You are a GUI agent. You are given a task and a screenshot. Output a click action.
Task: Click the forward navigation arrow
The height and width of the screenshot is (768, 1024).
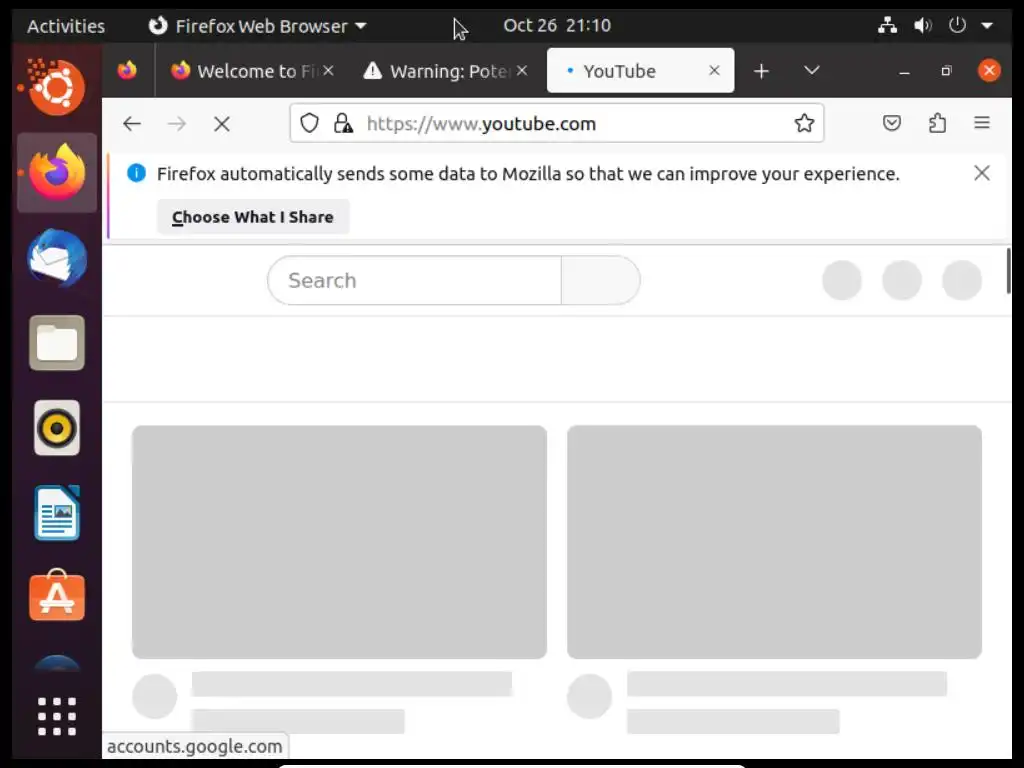click(x=177, y=123)
